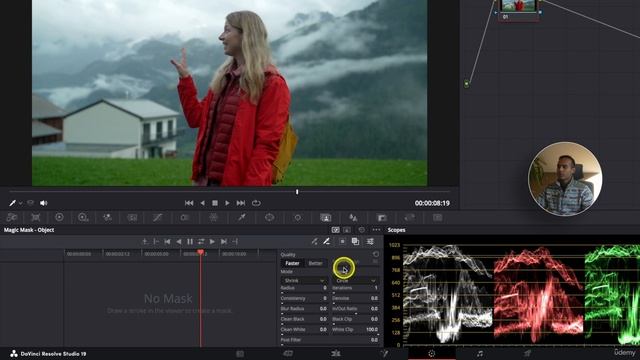The height and width of the screenshot is (360, 640).
Task: Open the 3D palette icon
Action: 438,218
